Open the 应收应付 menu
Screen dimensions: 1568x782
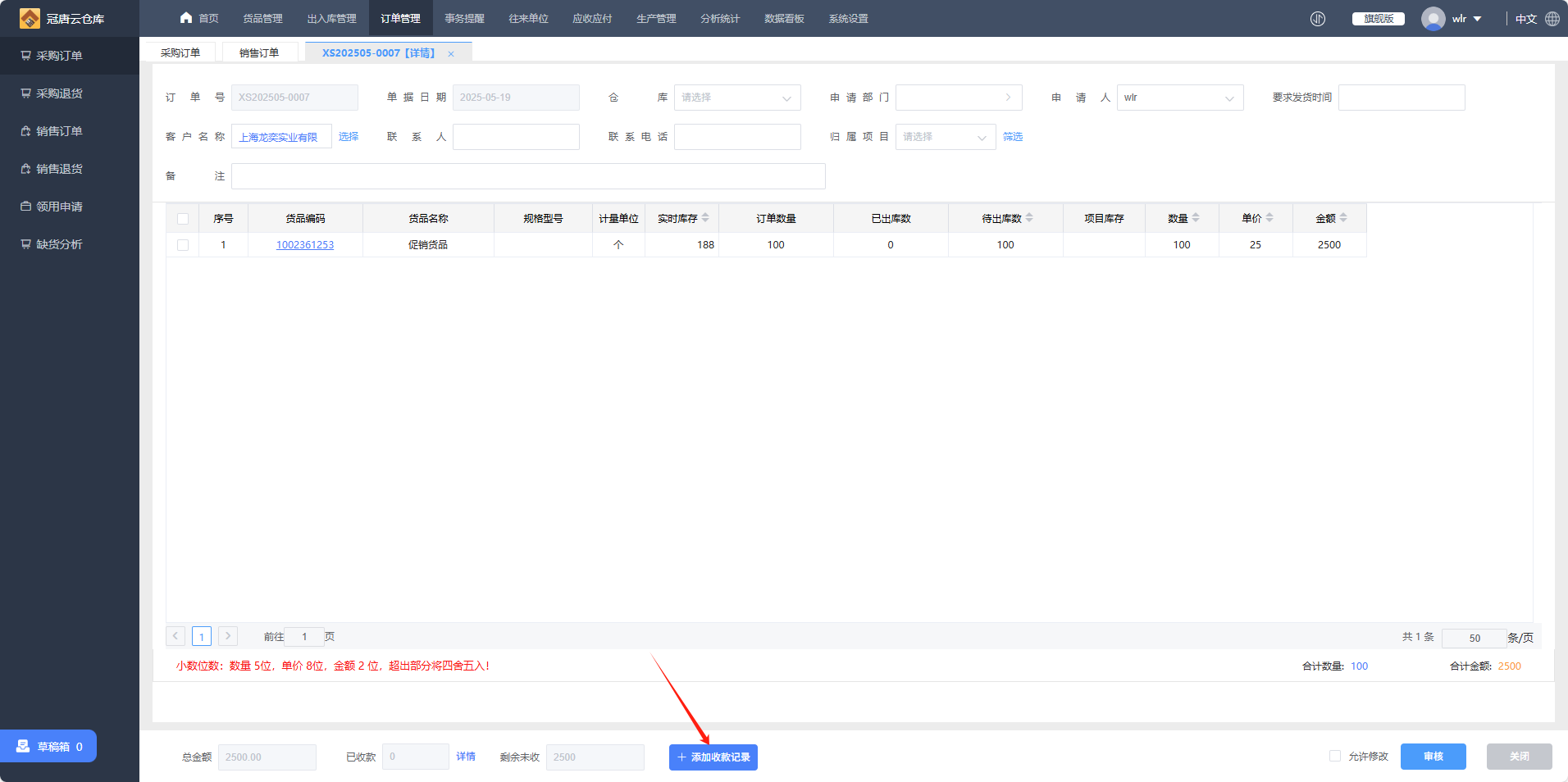592,18
